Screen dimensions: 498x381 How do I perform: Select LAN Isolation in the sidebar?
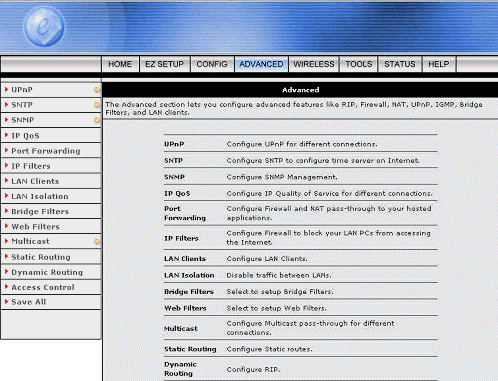(40, 196)
